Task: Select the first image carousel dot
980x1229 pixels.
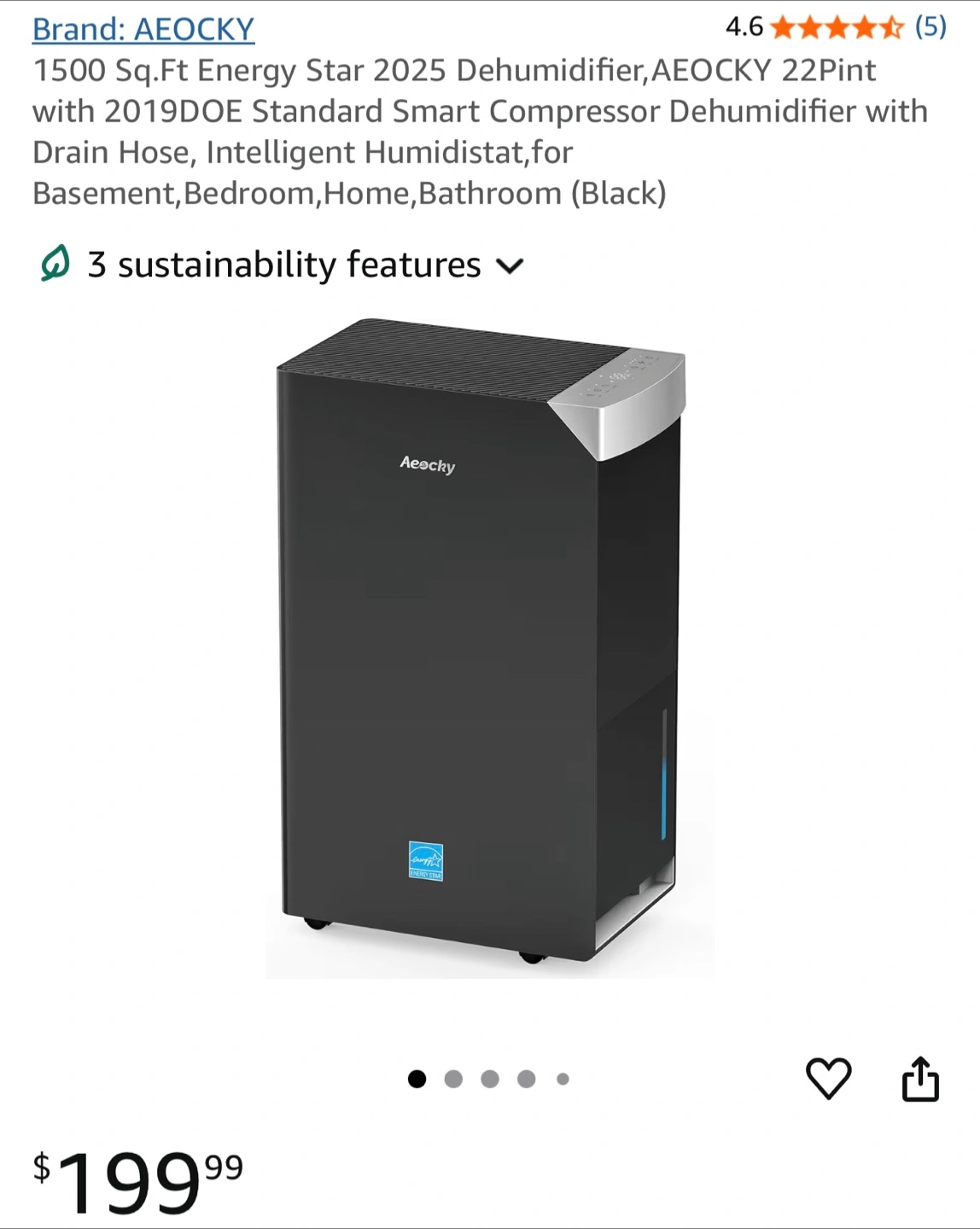Action: pos(417,1079)
